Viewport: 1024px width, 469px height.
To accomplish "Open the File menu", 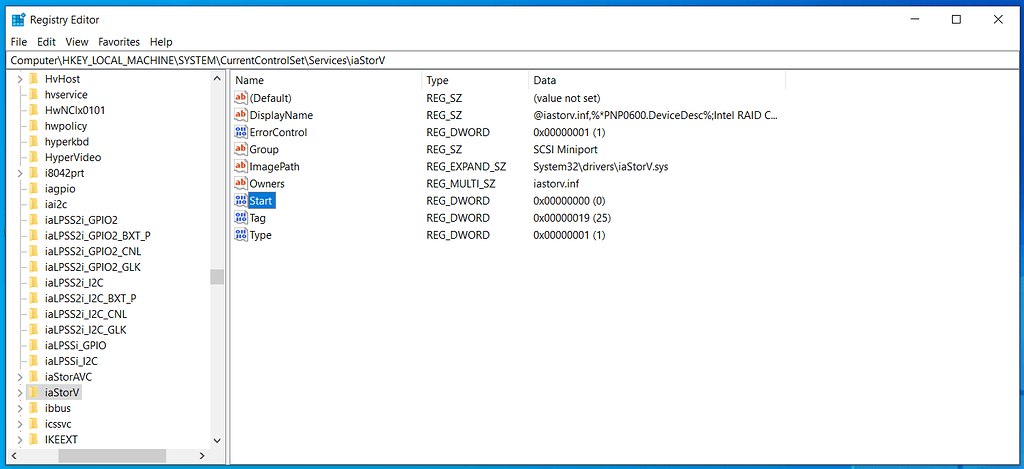I will pos(19,42).
